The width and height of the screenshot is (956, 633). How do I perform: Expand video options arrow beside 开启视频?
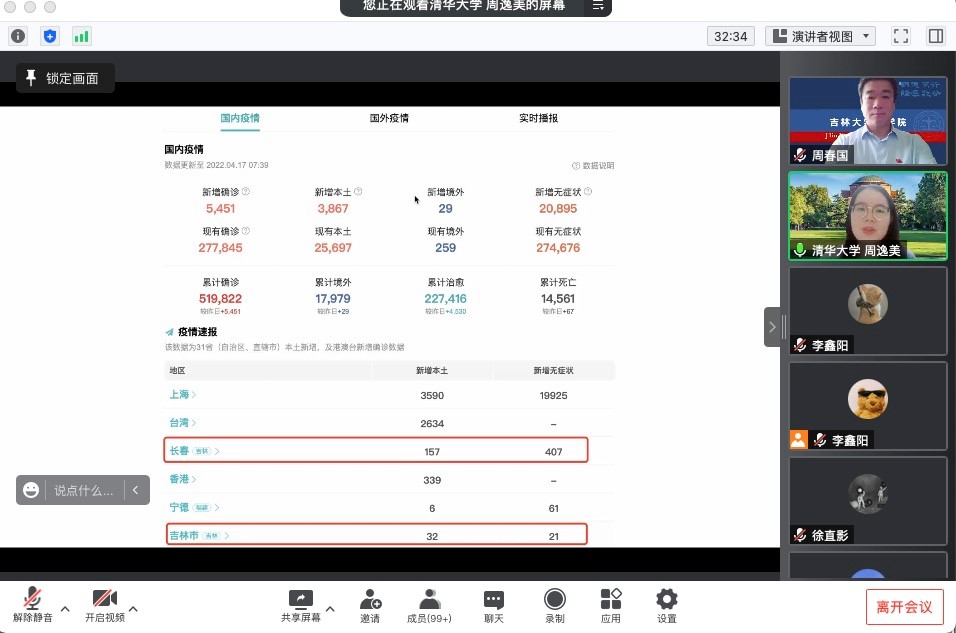click(x=133, y=607)
